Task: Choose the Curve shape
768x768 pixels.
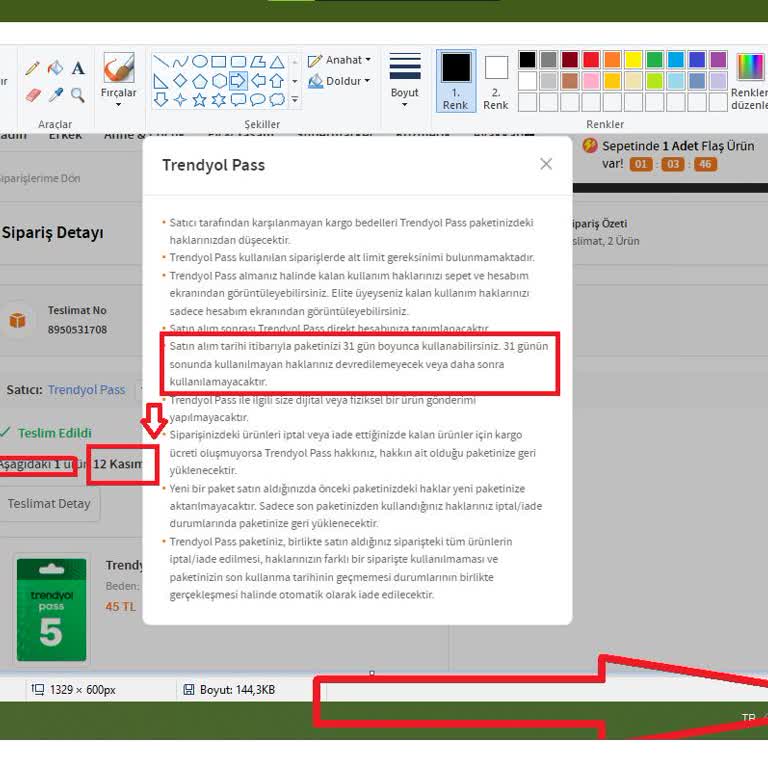Action: pos(180,61)
